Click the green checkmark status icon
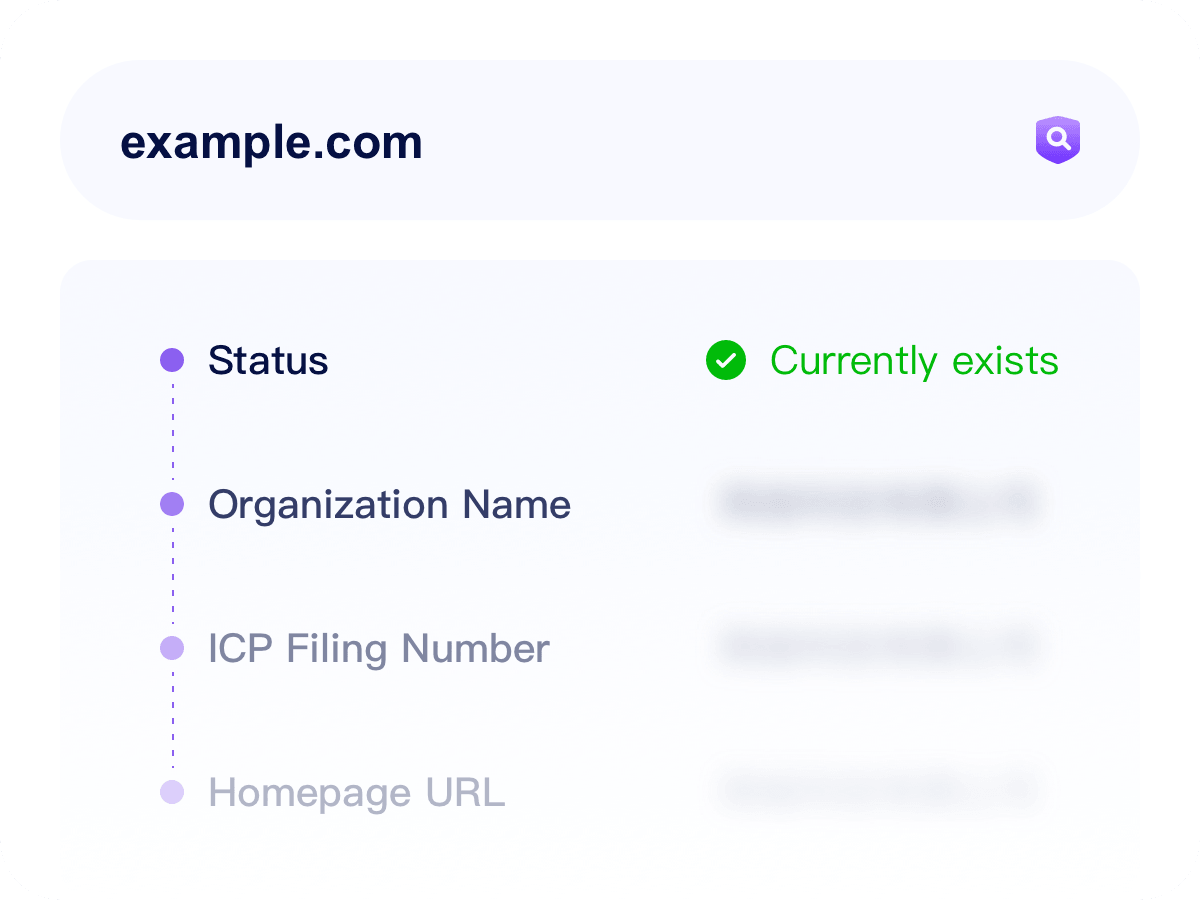The height and width of the screenshot is (900, 1200). [726, 360]
